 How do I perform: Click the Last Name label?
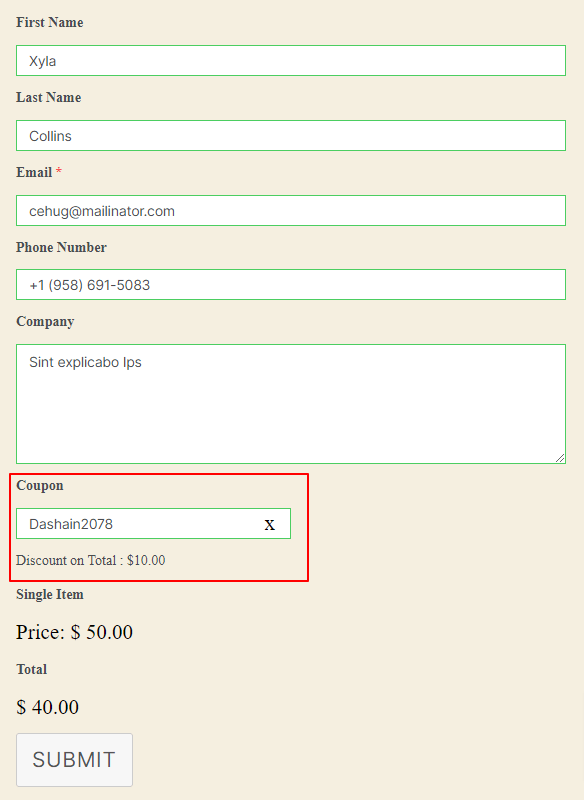48,97
